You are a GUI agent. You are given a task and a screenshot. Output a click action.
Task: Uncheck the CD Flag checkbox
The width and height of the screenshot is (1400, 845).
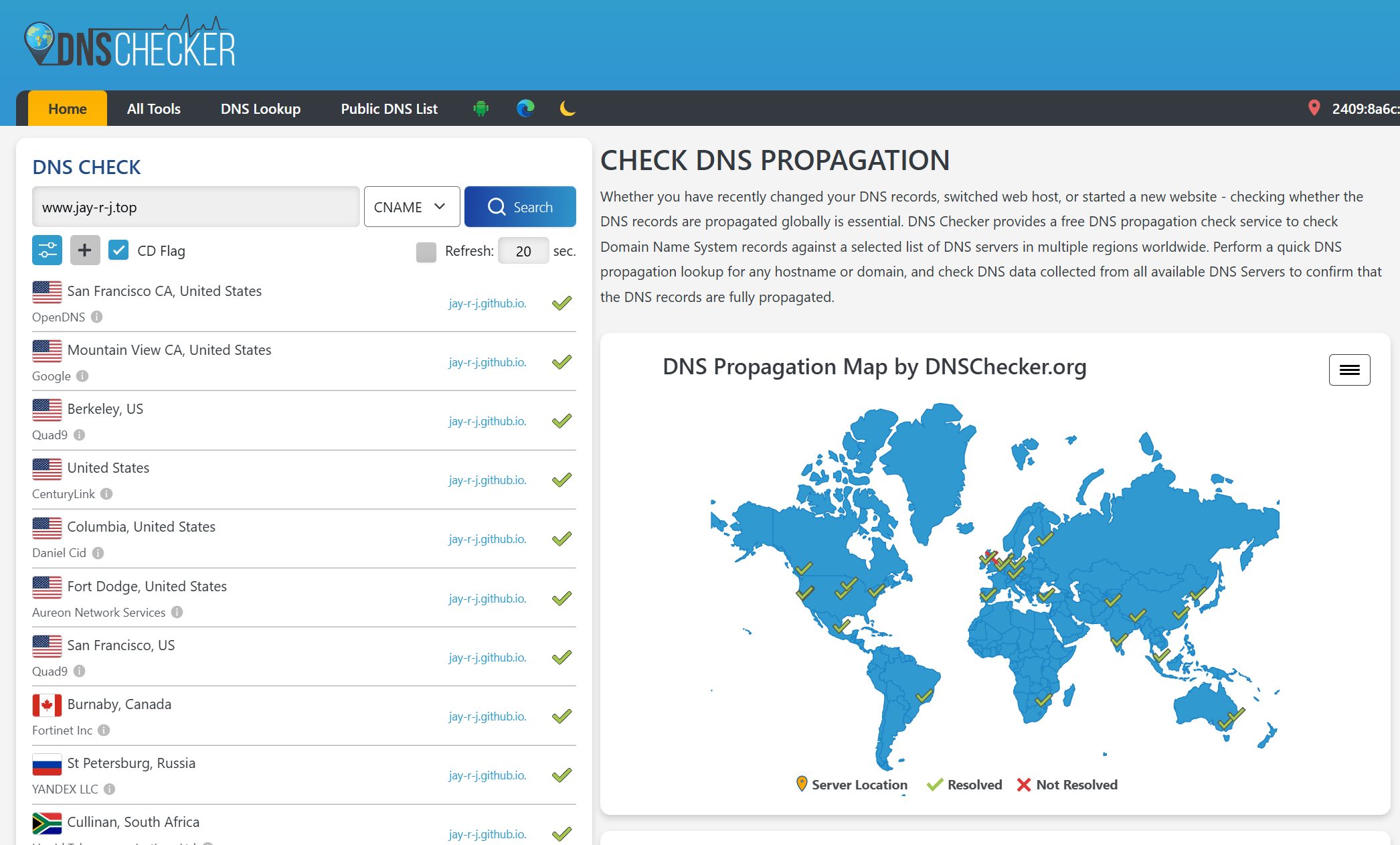tap(118, 250)
